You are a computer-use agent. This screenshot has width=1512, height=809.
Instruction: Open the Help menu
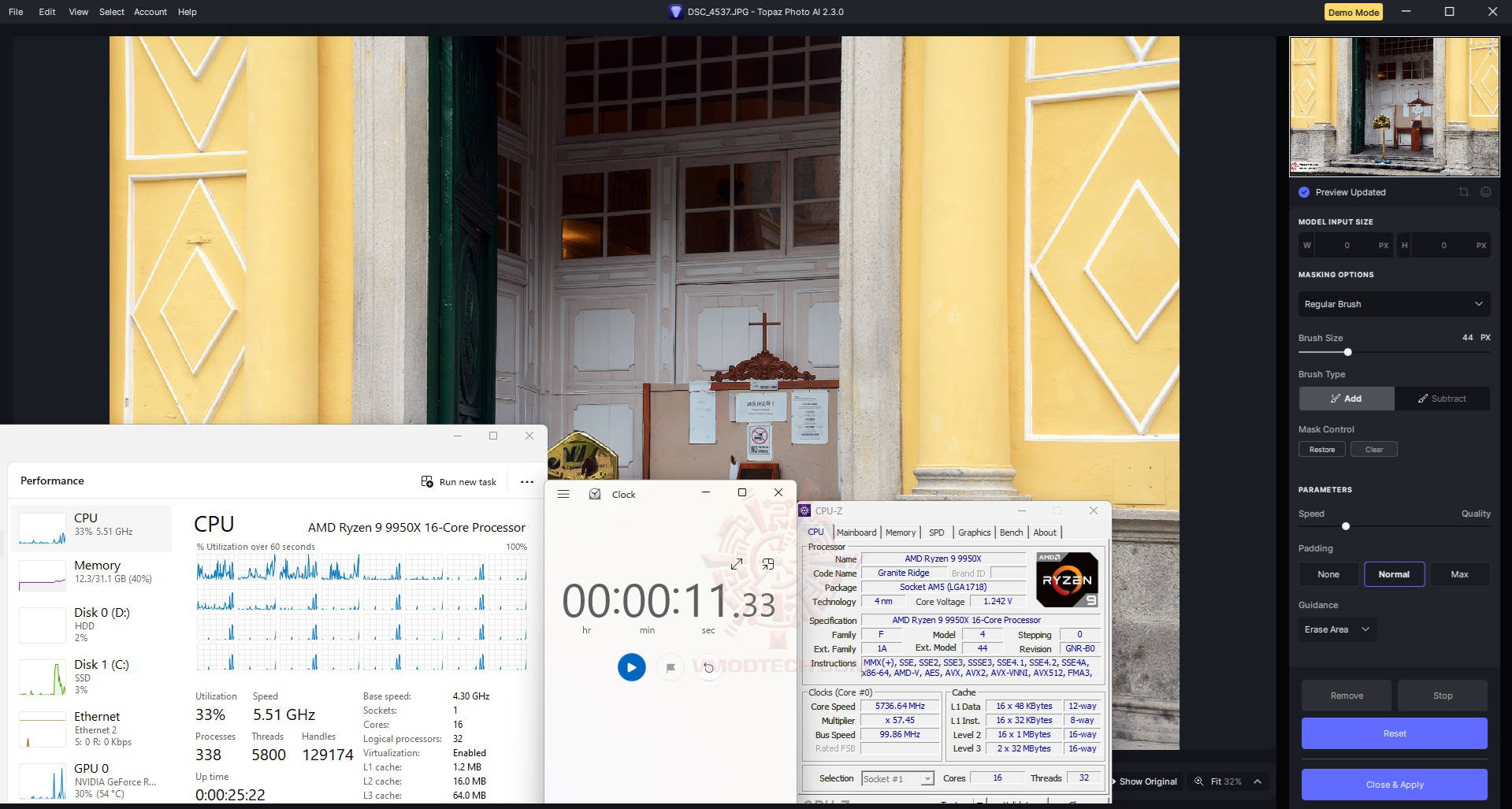(x=188, y=12)
